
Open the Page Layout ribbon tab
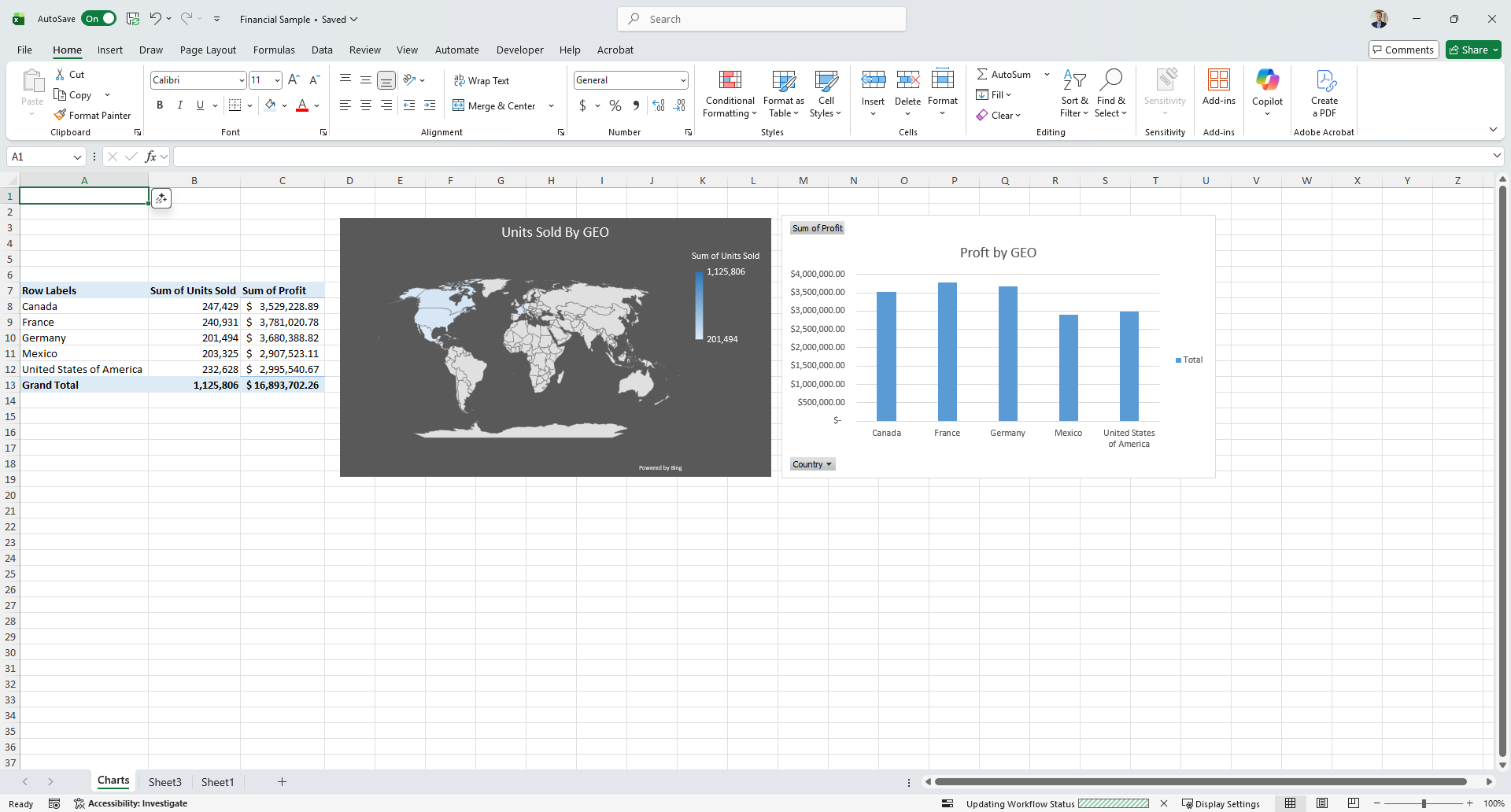(x=208, y=50)
